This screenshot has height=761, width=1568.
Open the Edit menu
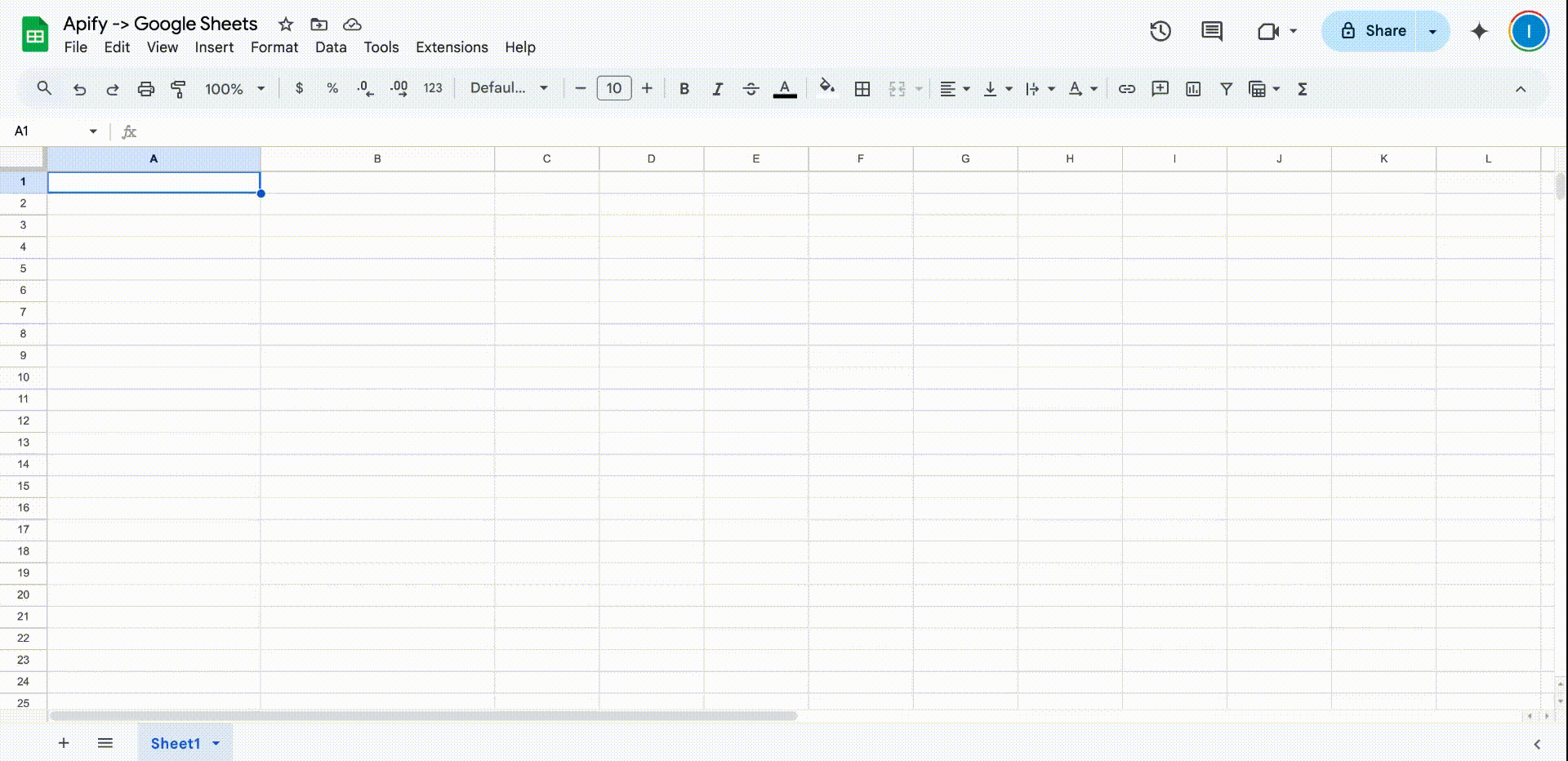pyautogui.click(x=117, y=47)
